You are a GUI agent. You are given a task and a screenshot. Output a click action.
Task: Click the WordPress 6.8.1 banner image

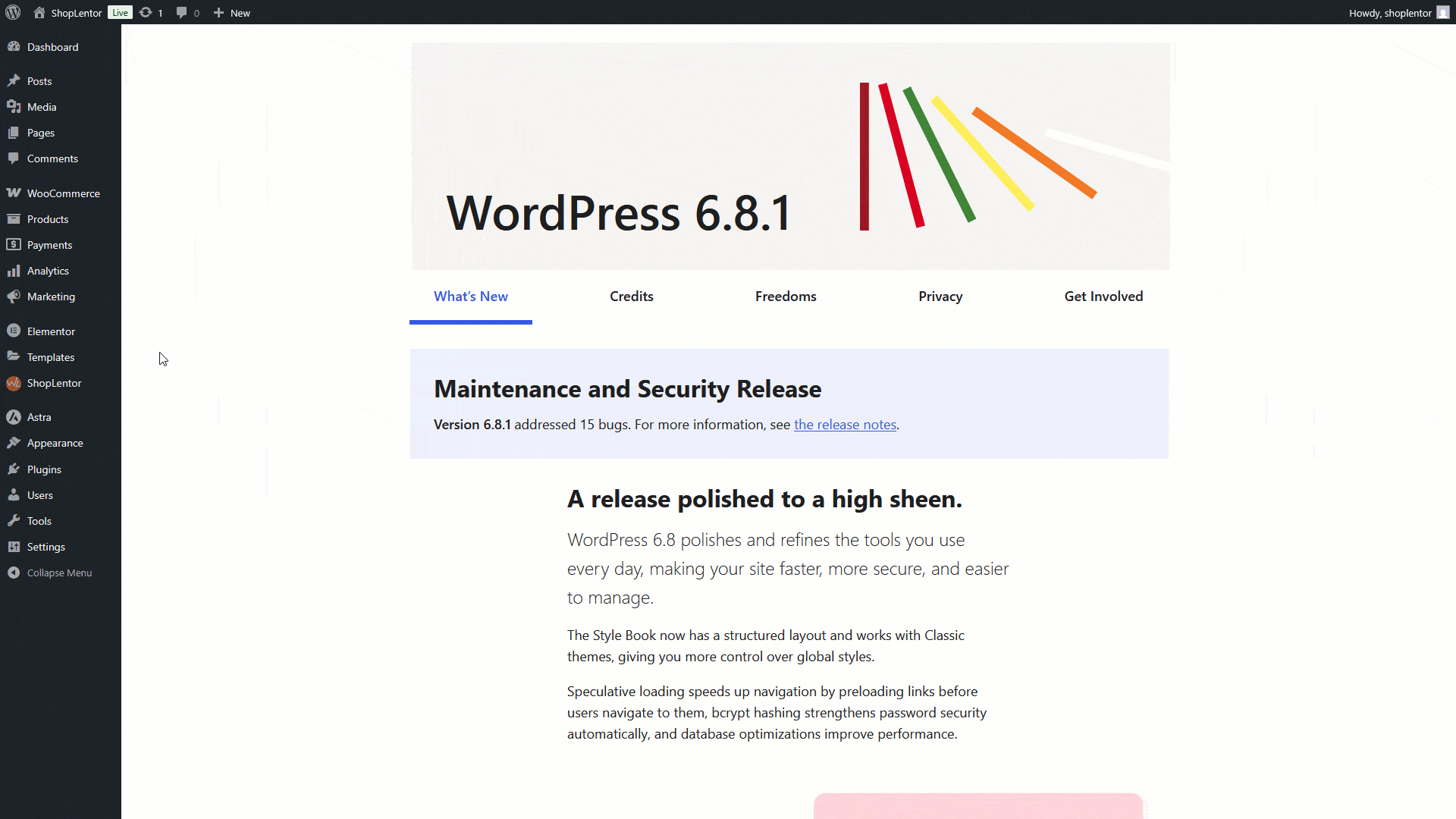[x=790, y=156]
